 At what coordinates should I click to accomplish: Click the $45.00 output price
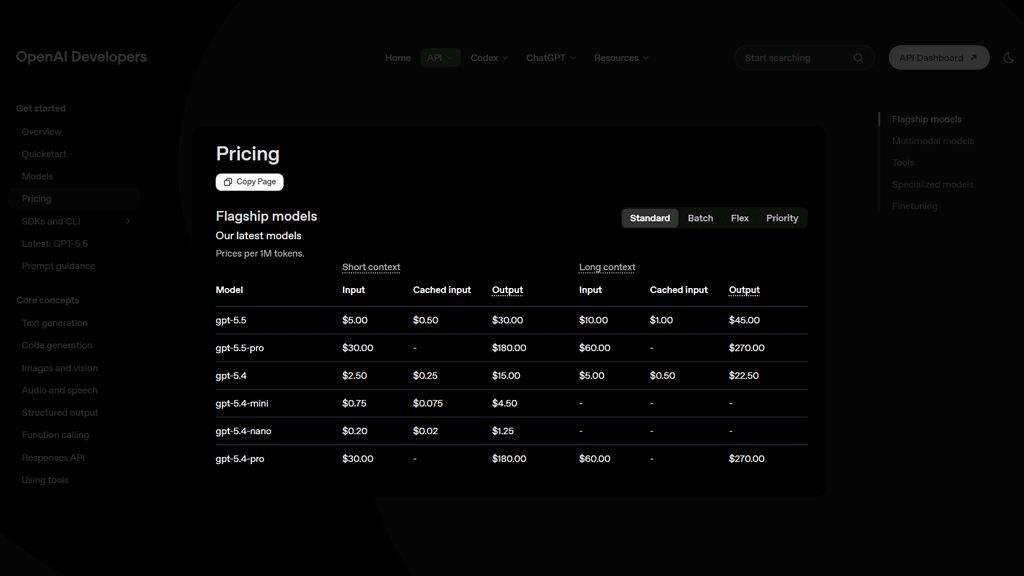coord(744,321)
